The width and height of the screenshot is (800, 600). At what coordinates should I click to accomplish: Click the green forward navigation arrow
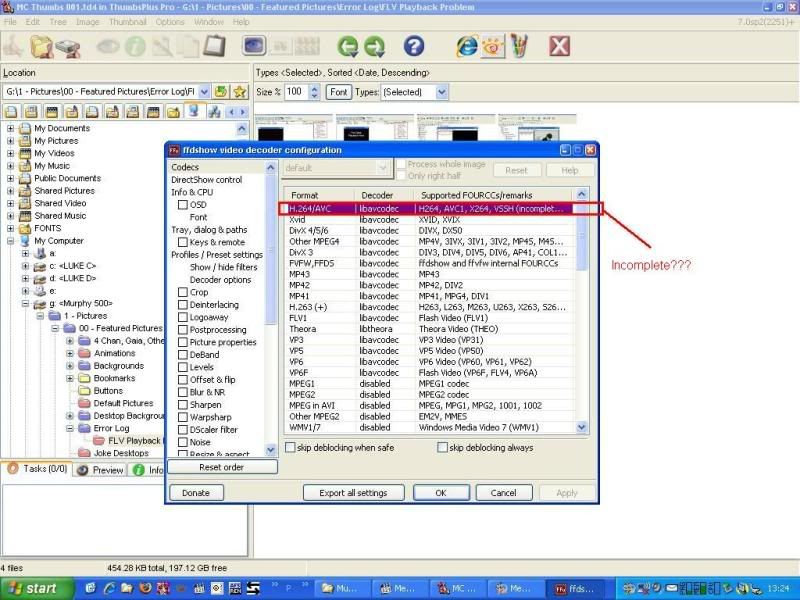pos(375,46)
